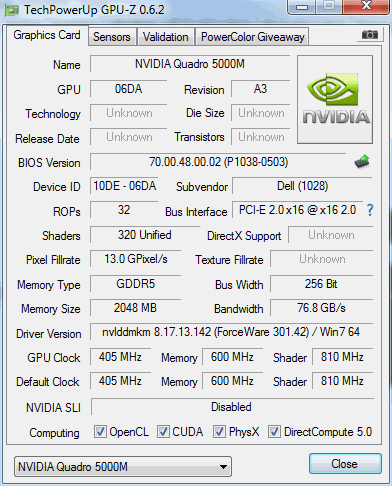Toggle the DirectCompute 5.0 checkbox
Screen dimensions: 392x486
274,431
